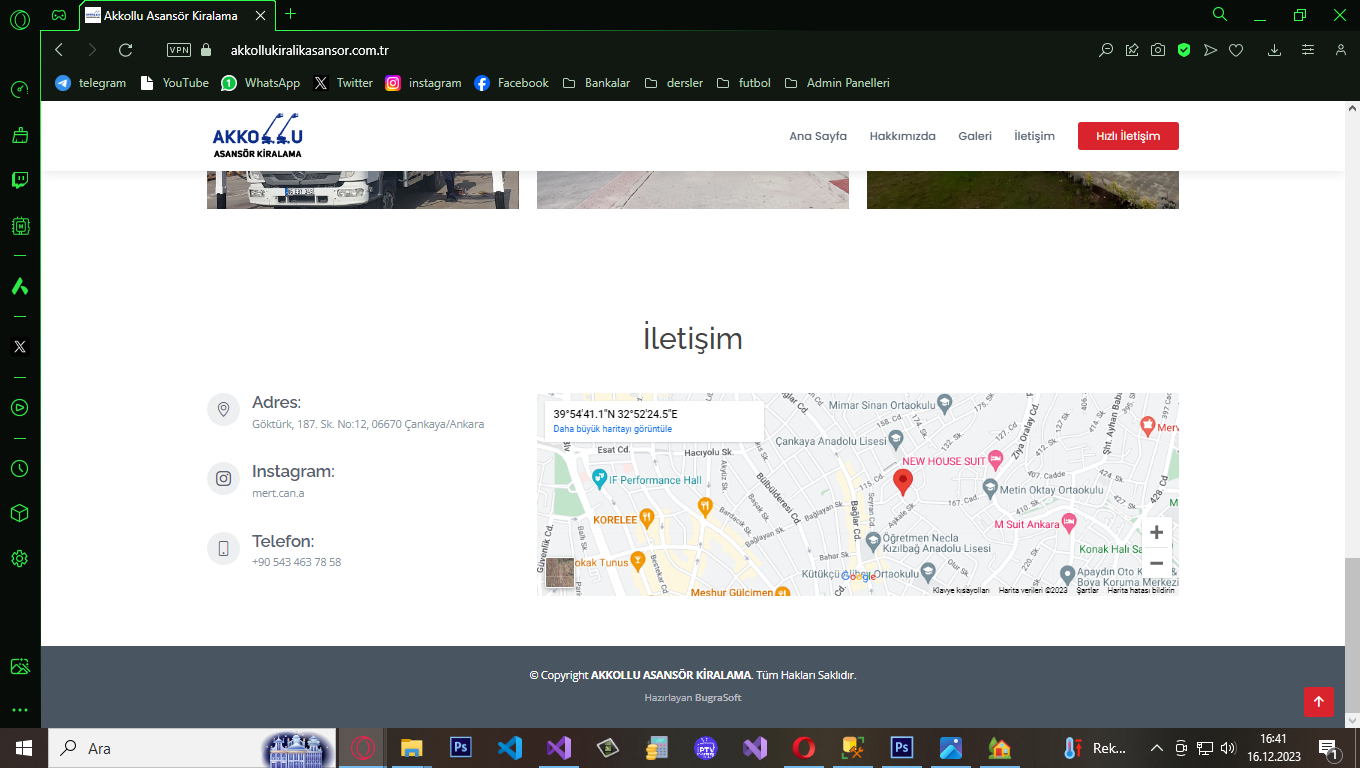This screenshot has height=768, width=1360.
Task: Open sidebar settings gear icon
Action: pyautogui.click(x=19, y=558)
